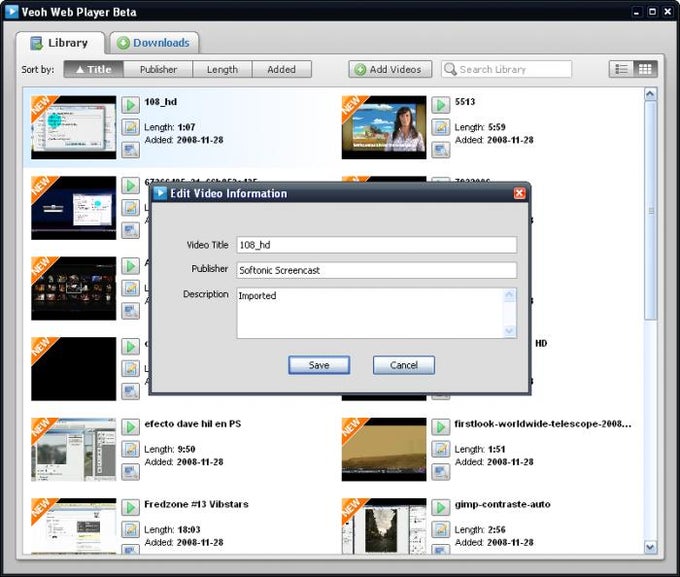The image size is (680, 577).
Task: Edit info for gimp-contraste-auto
Action: [441, 530]
